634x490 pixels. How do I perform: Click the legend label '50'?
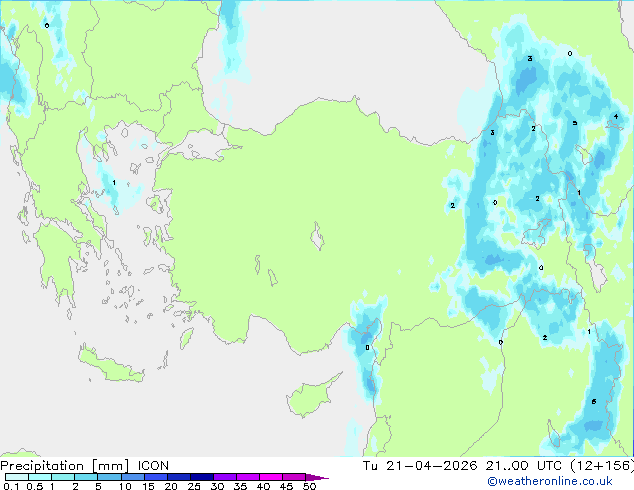[309, 486]
